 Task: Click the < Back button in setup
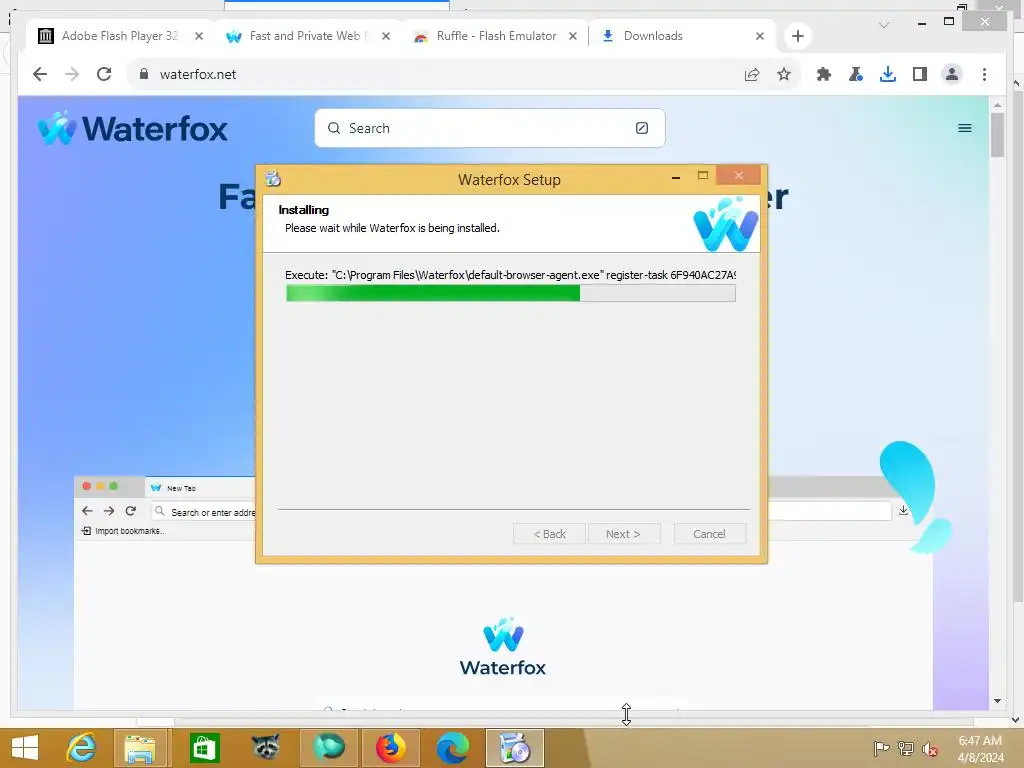(549, 534)
